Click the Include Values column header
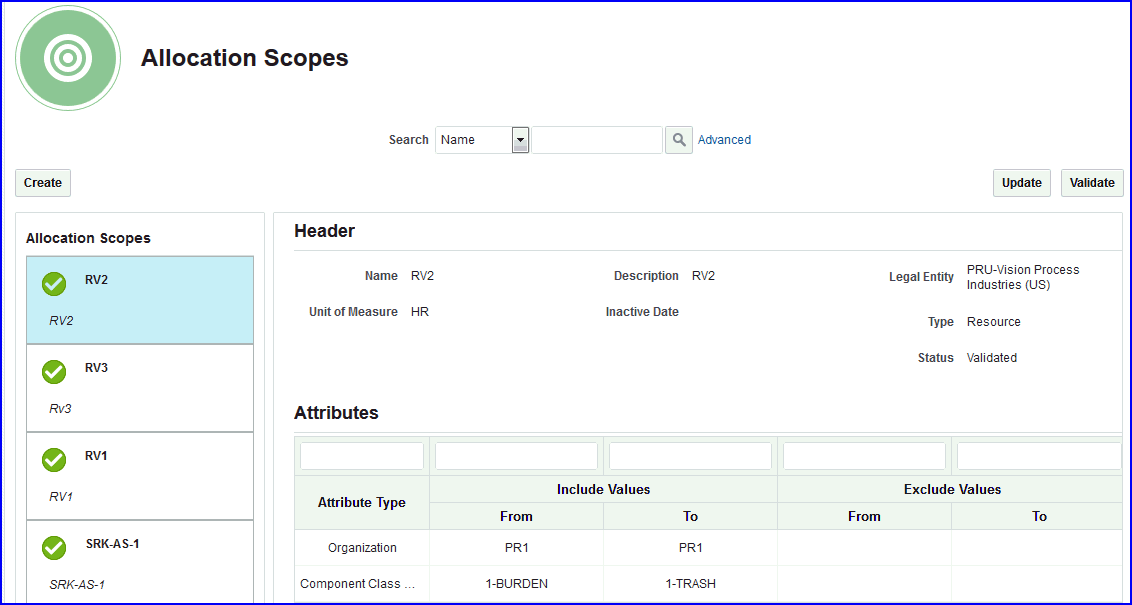This screenshot has width=1132, height=605. coord(604,489)
